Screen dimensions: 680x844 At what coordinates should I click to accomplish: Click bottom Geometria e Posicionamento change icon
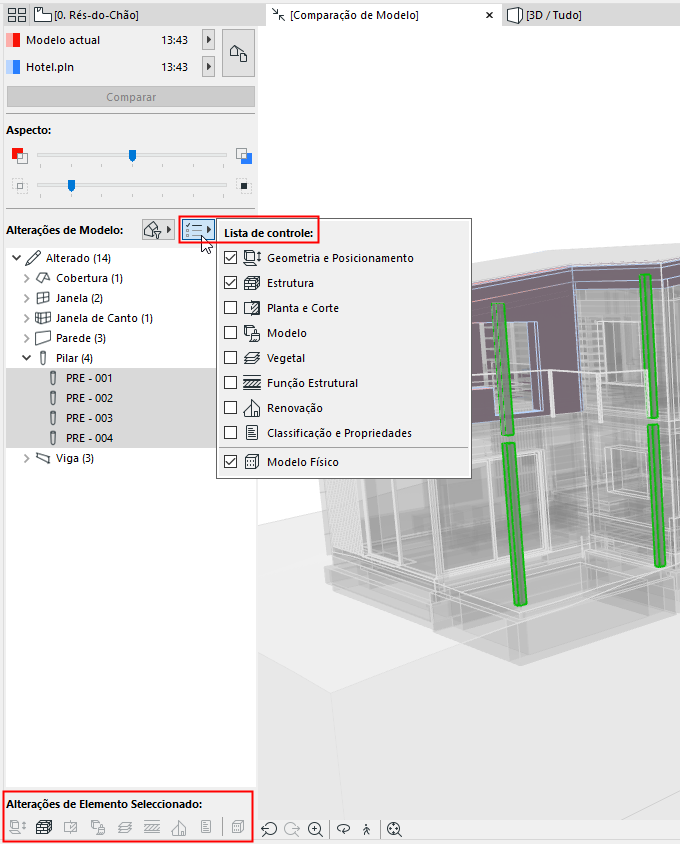coord(18,826)
